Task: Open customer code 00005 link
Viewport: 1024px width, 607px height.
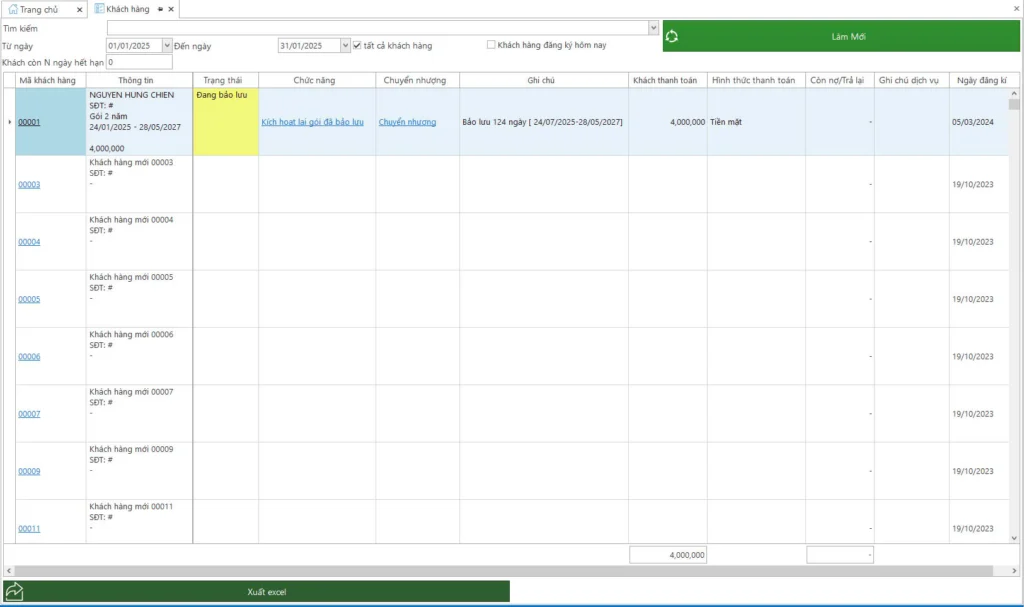Action: tap(29, 300)
